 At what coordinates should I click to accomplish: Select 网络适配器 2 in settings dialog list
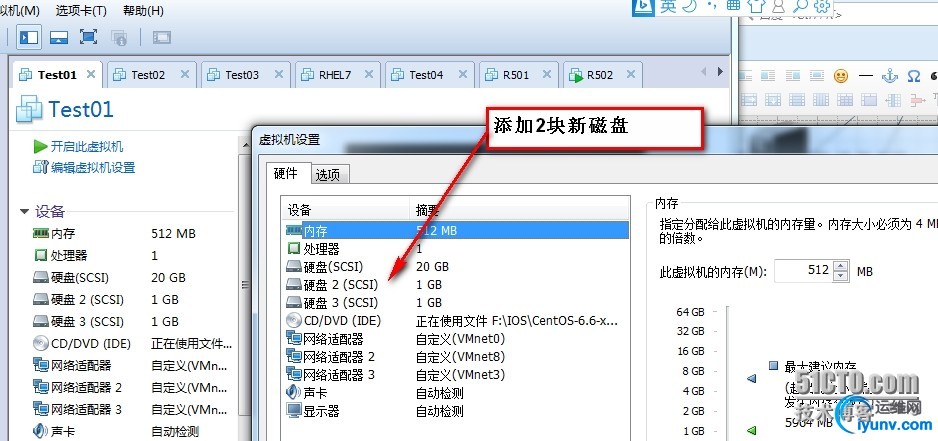pos(457,357)
